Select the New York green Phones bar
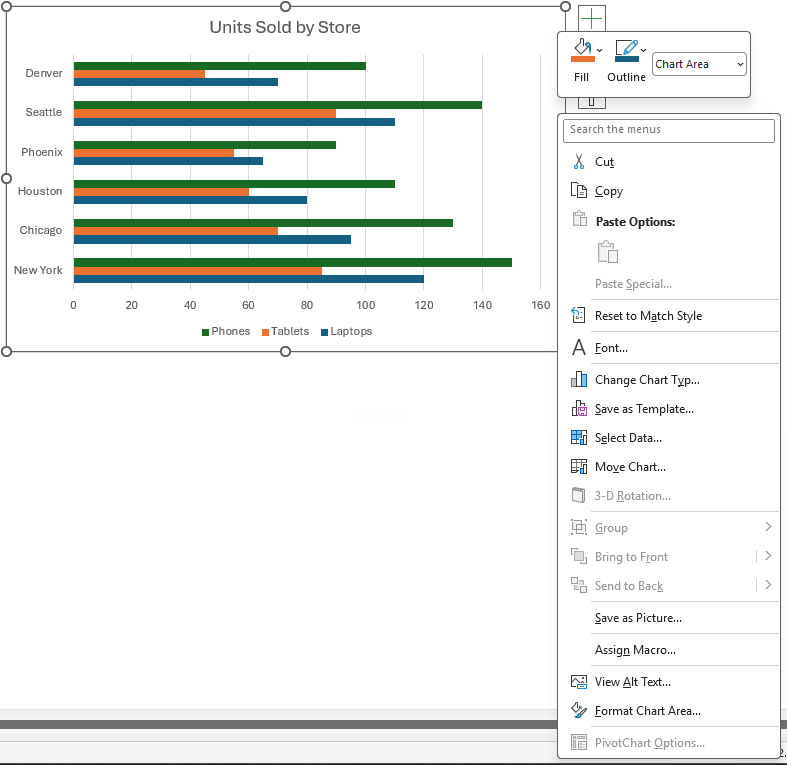The image size is (787, 765). [x=293, y=263]
